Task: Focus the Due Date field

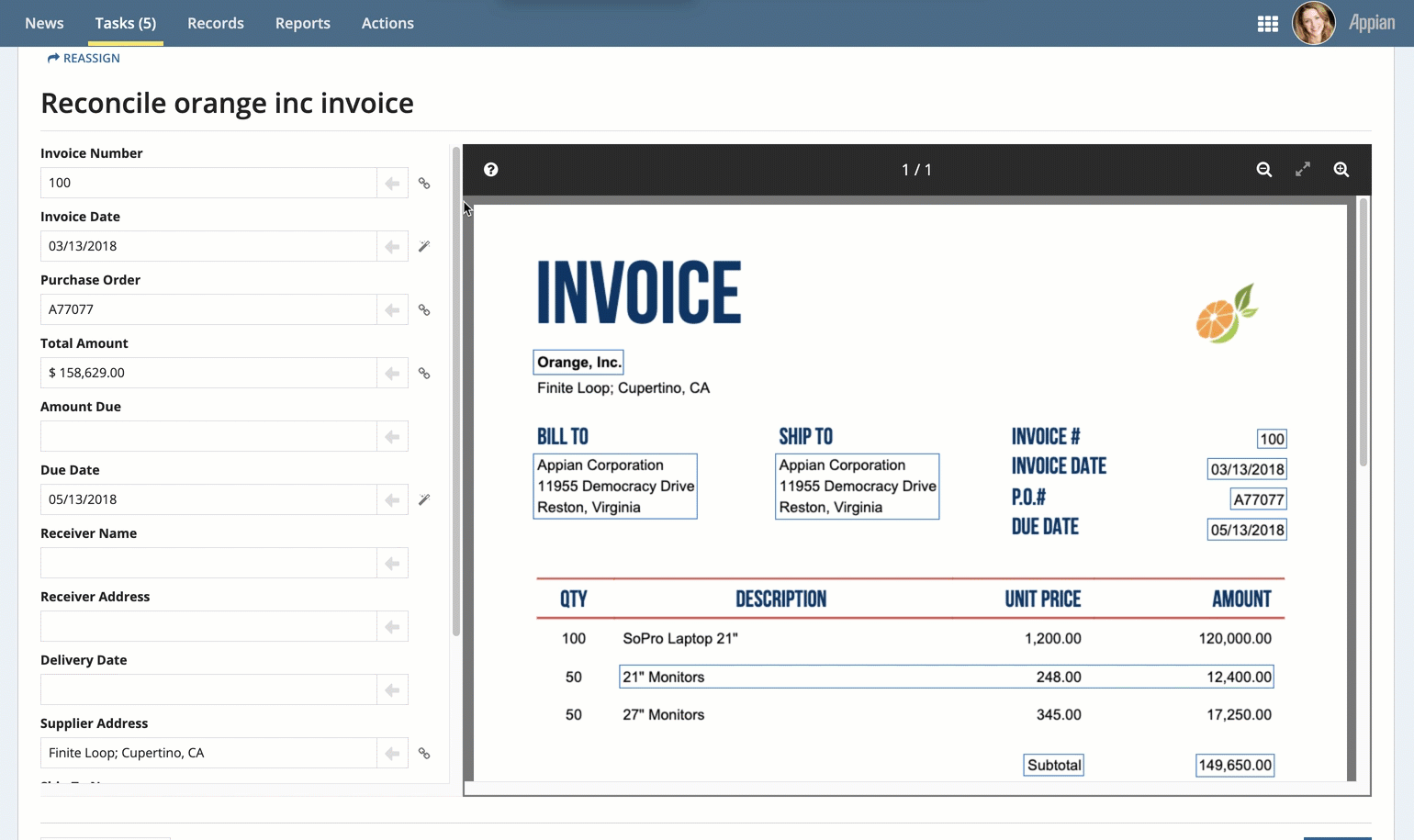Action: [208, 499]
